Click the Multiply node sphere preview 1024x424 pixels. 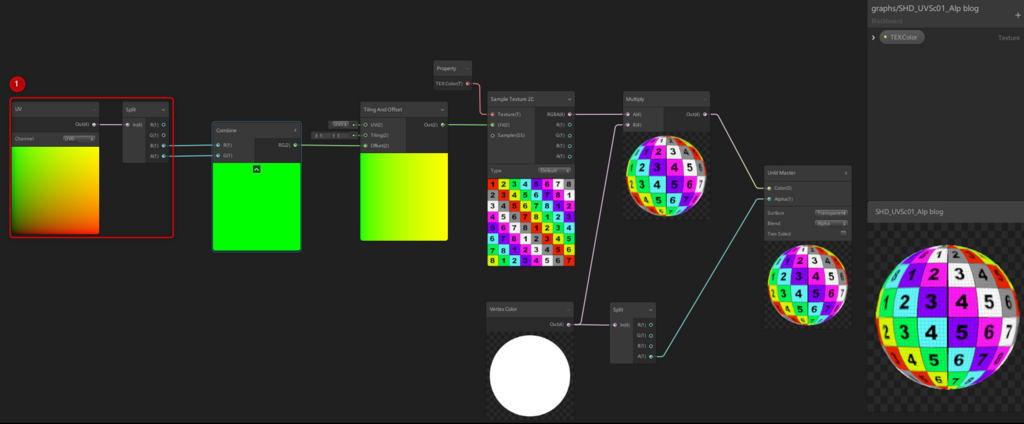pos(666,176)
